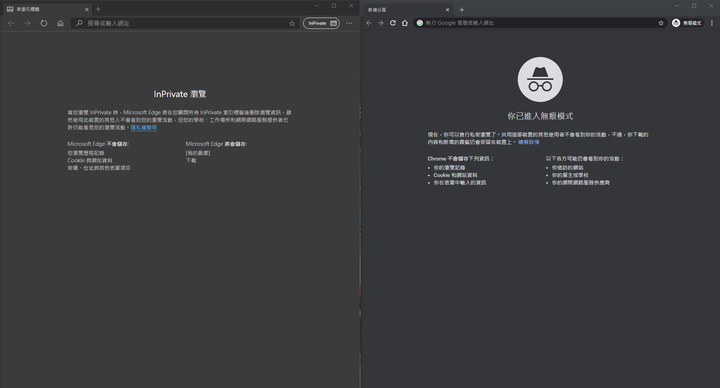
Task: Open Chrome three-dot customize menu
Action: [712, 23]
